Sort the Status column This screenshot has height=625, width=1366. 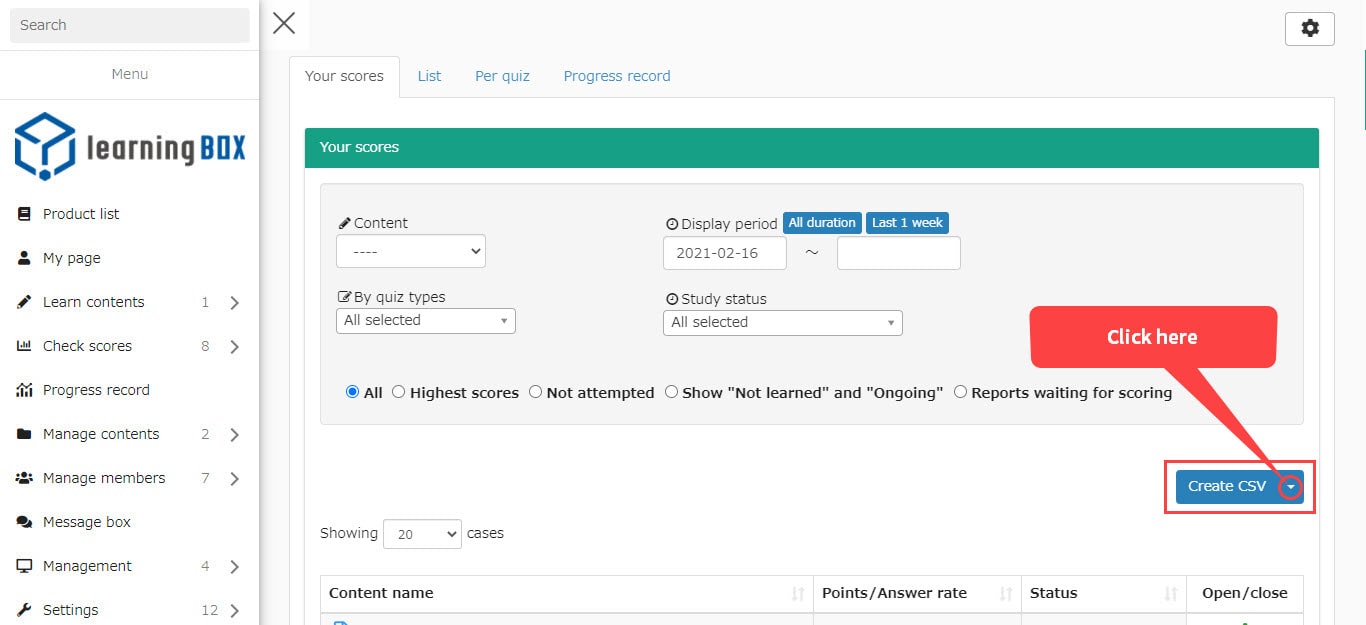(1170, 594)
